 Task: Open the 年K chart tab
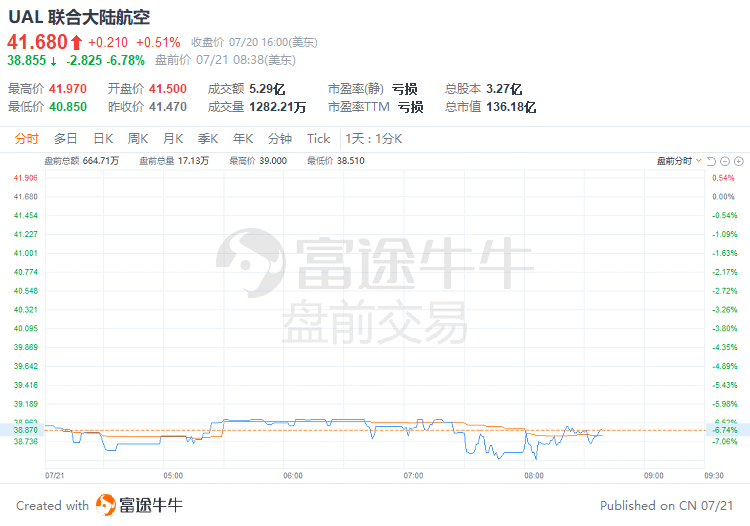pos(243,139)
